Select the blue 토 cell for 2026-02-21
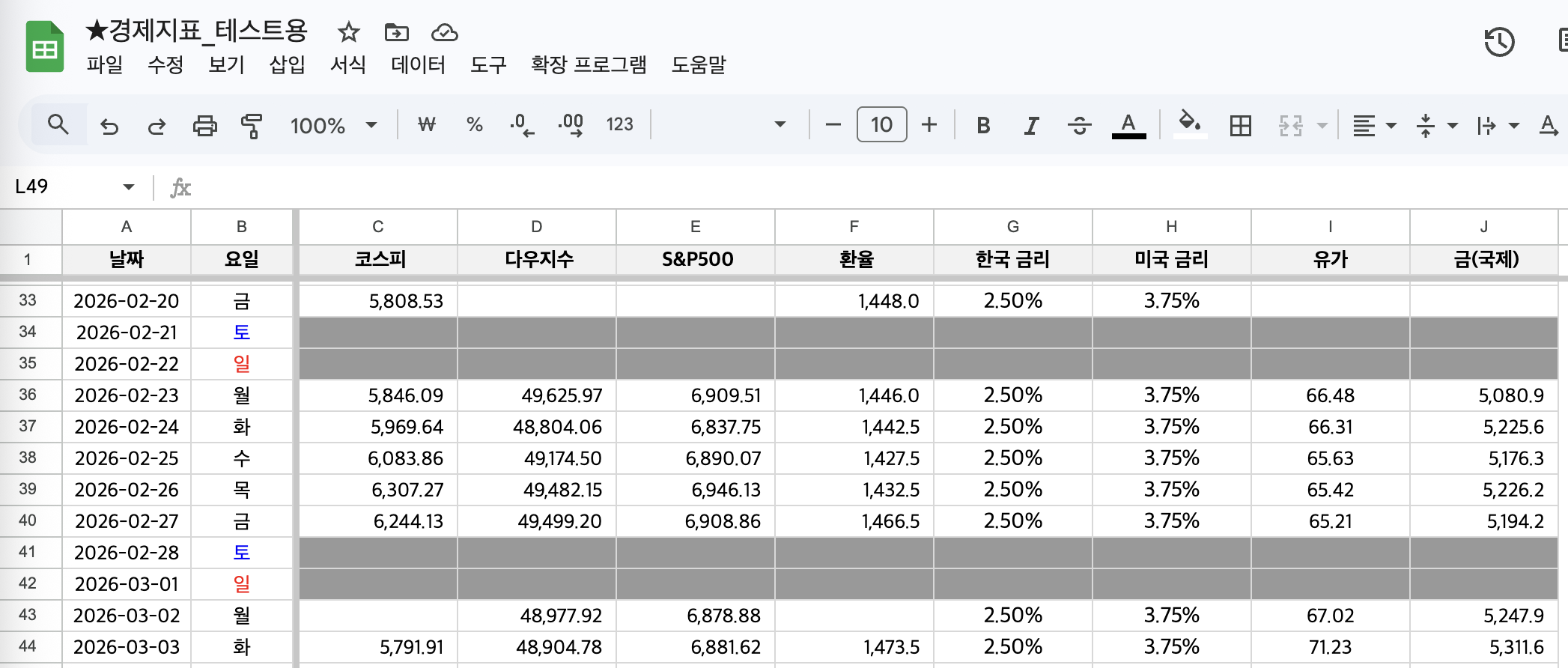The image size is (1568, 668). pos(241,332)
